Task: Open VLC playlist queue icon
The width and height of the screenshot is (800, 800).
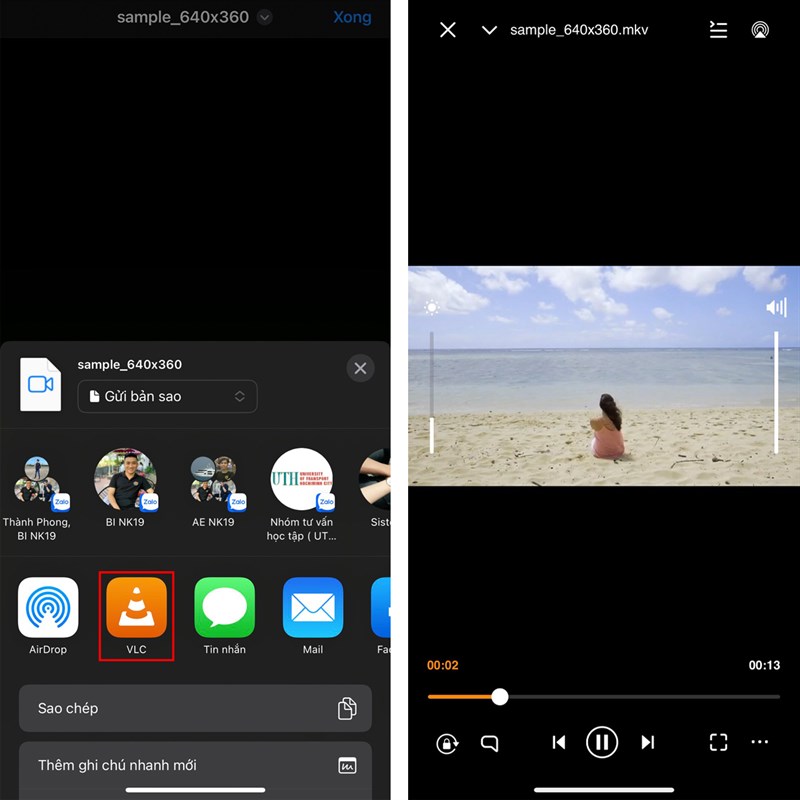Action: tap(718, 30)
